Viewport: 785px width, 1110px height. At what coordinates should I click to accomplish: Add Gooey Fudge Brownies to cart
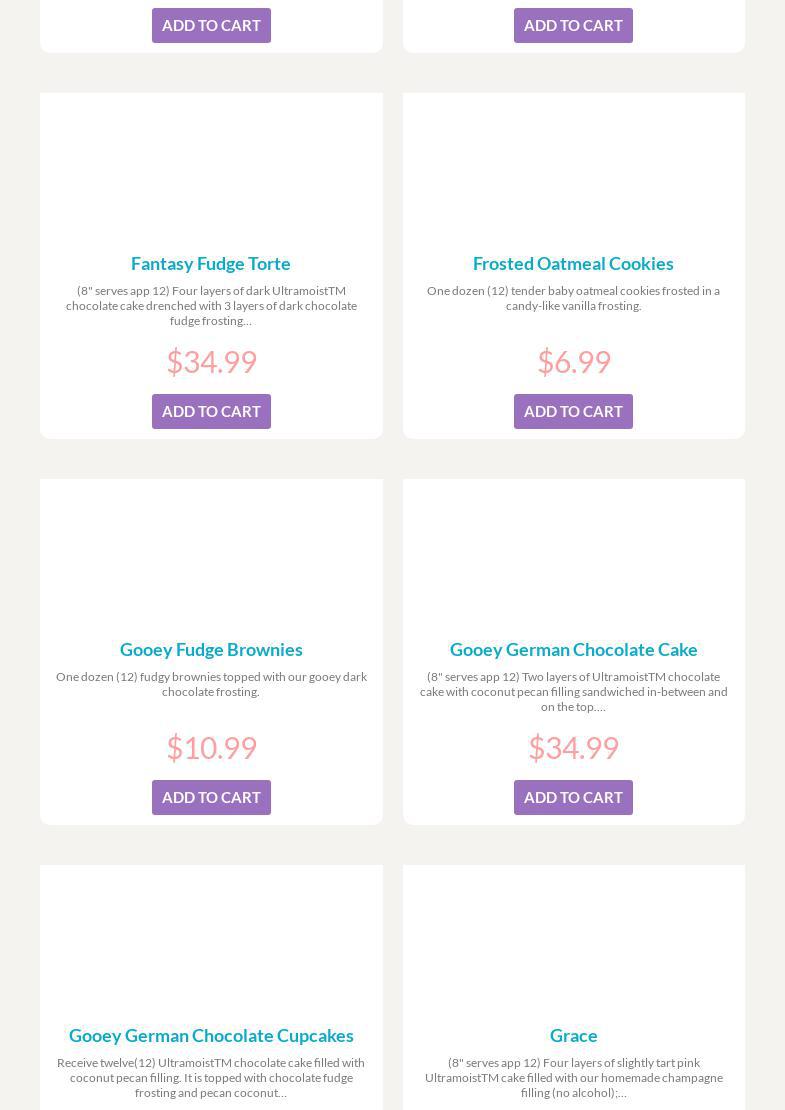pyautogui.click(x=211, y=797)
